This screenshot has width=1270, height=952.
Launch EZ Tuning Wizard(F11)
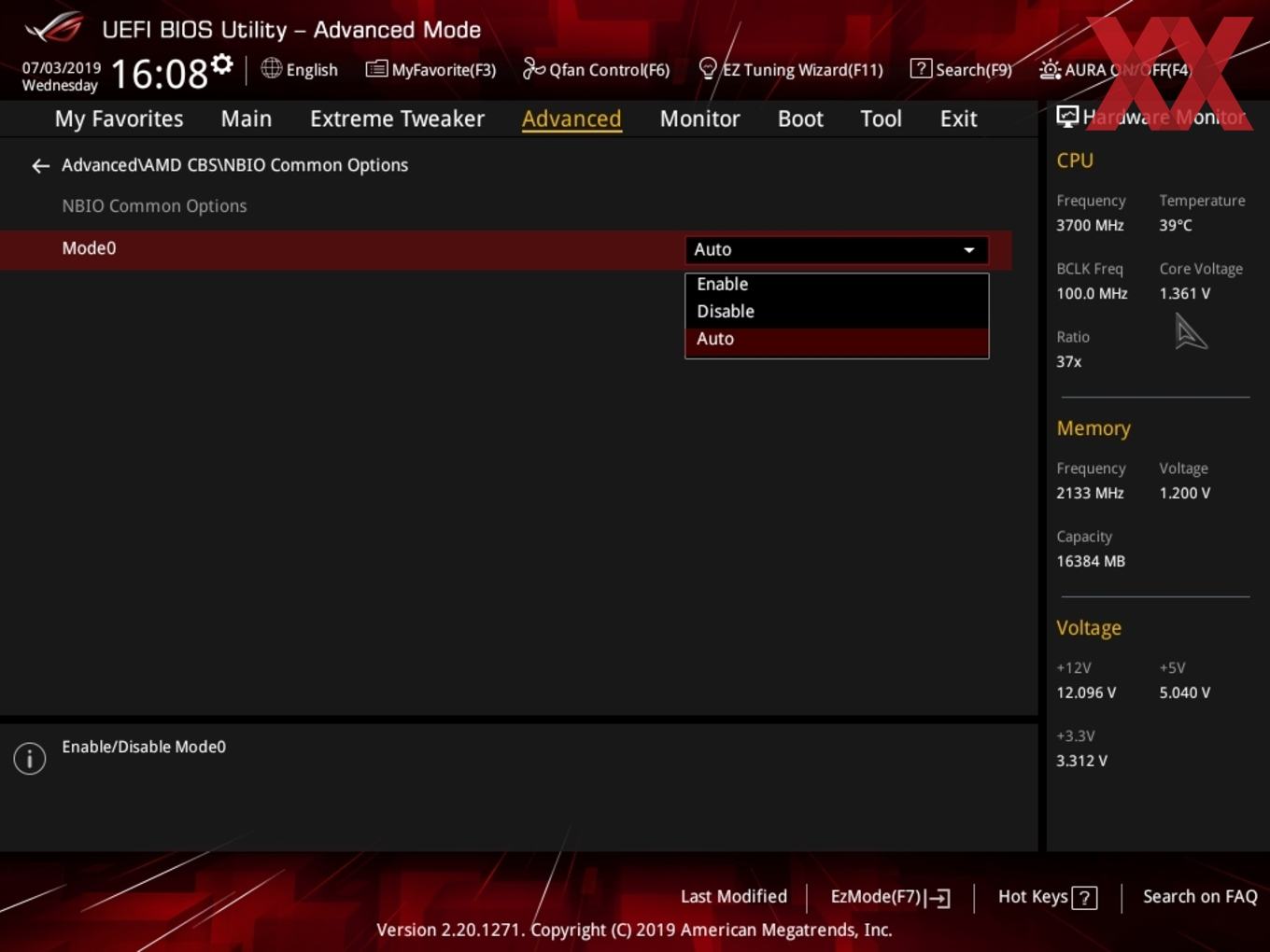coord(790,69)
